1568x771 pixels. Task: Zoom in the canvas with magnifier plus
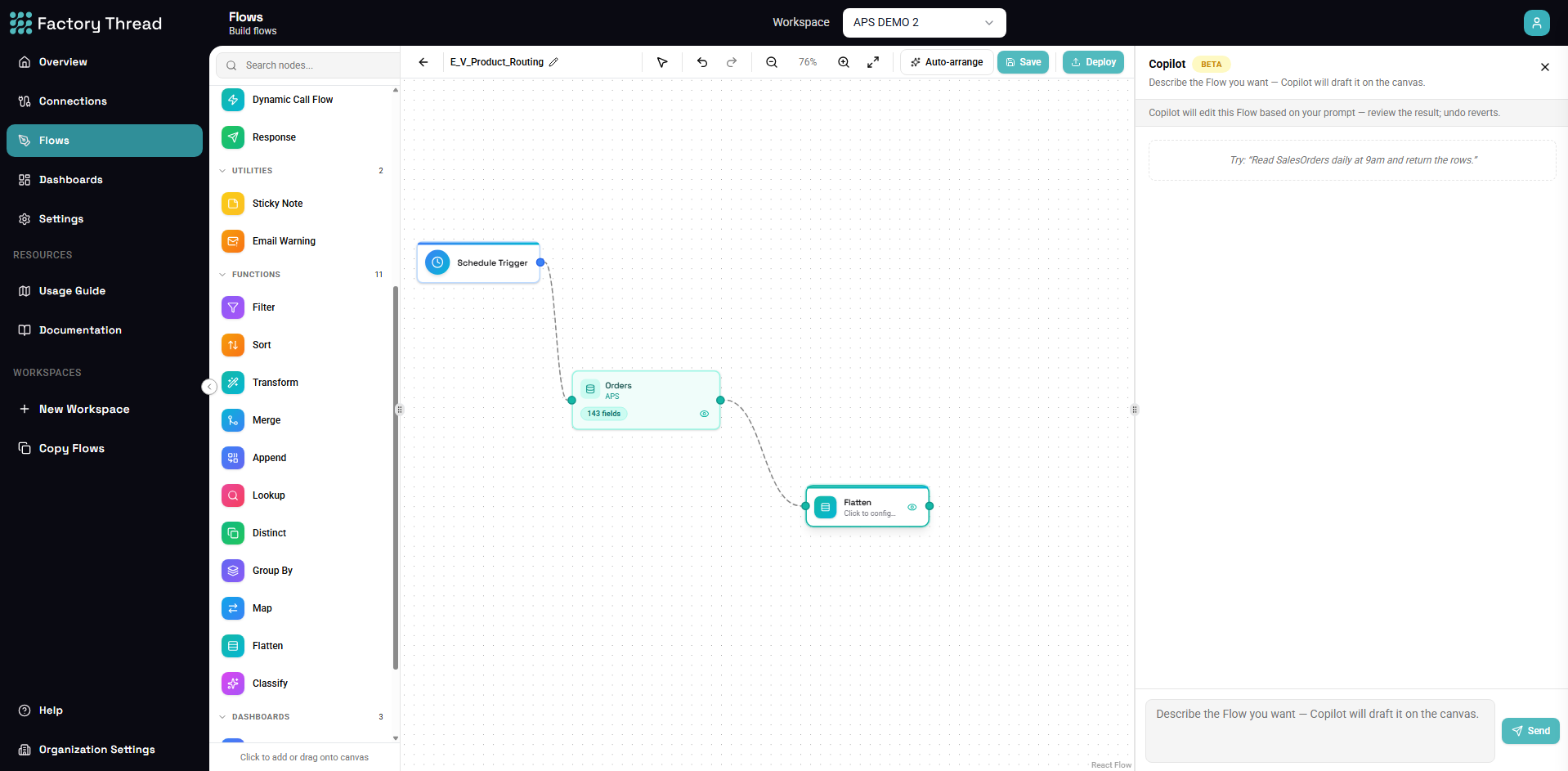click(x=844, y=62)
